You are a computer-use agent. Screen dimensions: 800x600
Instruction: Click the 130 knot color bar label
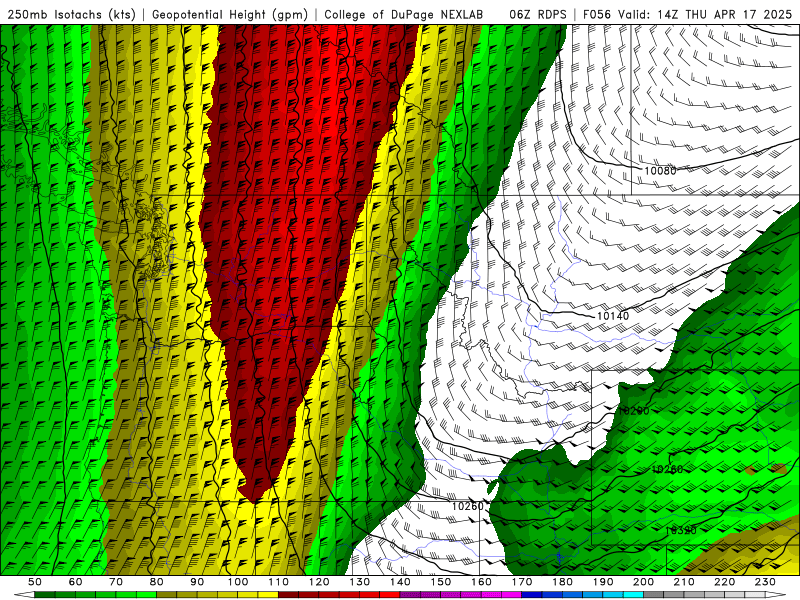pyautogui.click(x=360, y=582)
